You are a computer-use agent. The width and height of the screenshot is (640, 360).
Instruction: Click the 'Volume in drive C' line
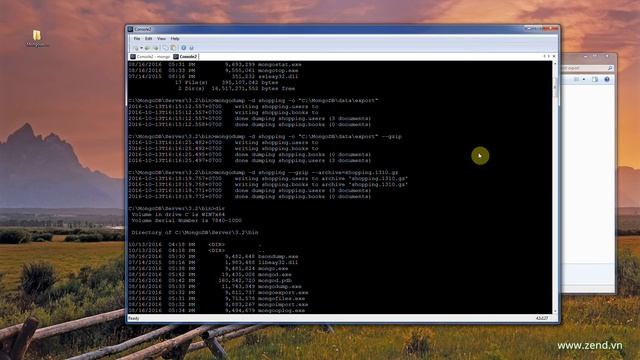click(x=178, y=214)
